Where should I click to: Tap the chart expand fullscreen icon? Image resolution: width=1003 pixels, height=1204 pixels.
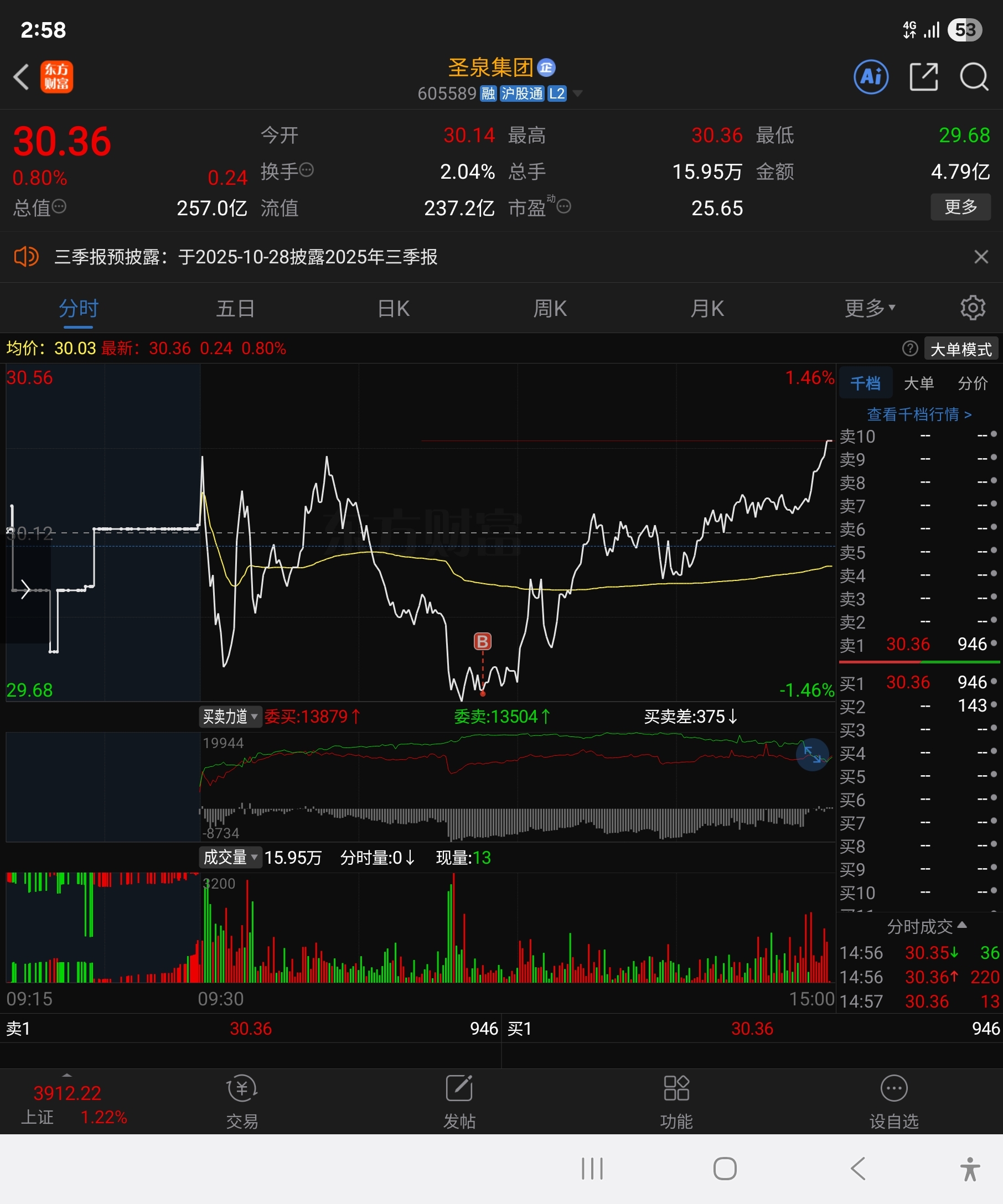point(812,755)
